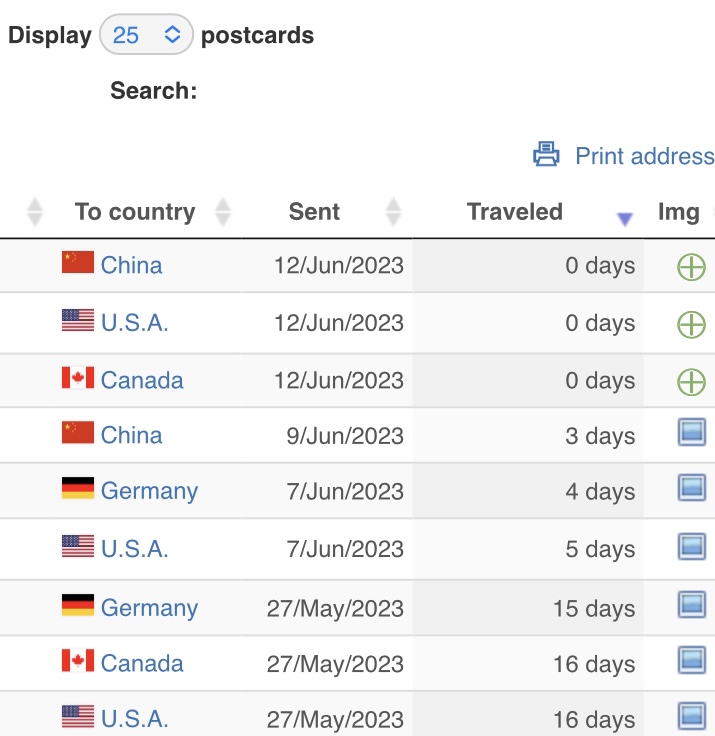The image size is (715, 736).
Task: Open the Print address link
Action: (645, 156)
